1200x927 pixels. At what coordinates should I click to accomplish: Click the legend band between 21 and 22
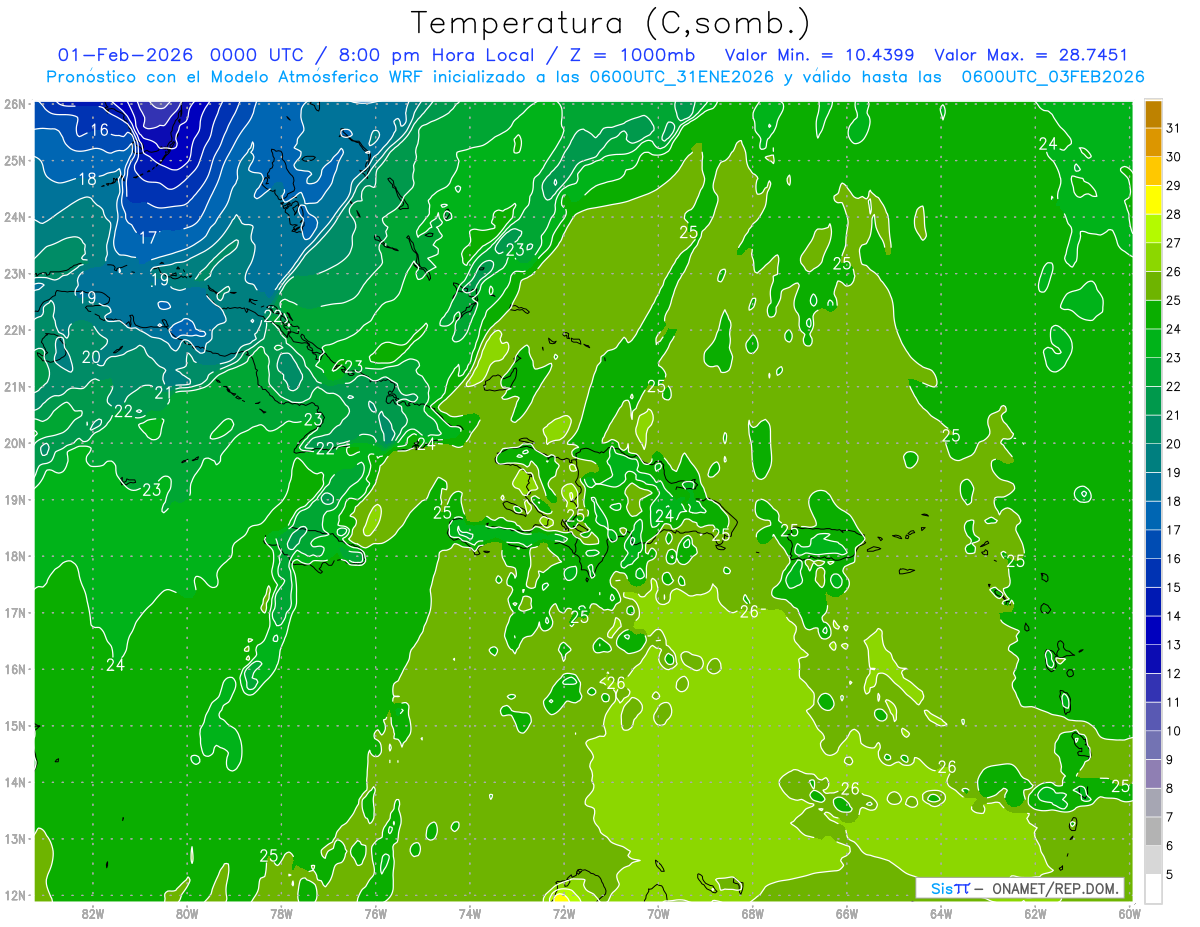(1154, 400)
